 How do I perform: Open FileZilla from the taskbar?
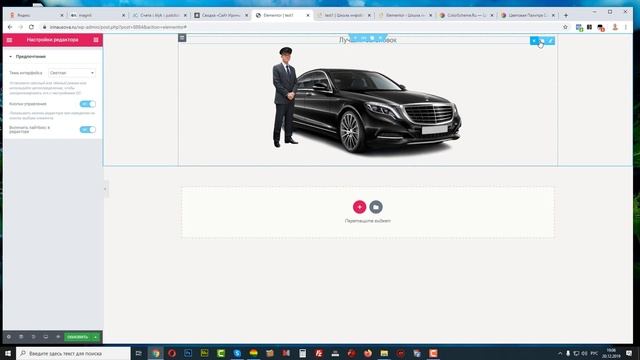coord(319,353)
